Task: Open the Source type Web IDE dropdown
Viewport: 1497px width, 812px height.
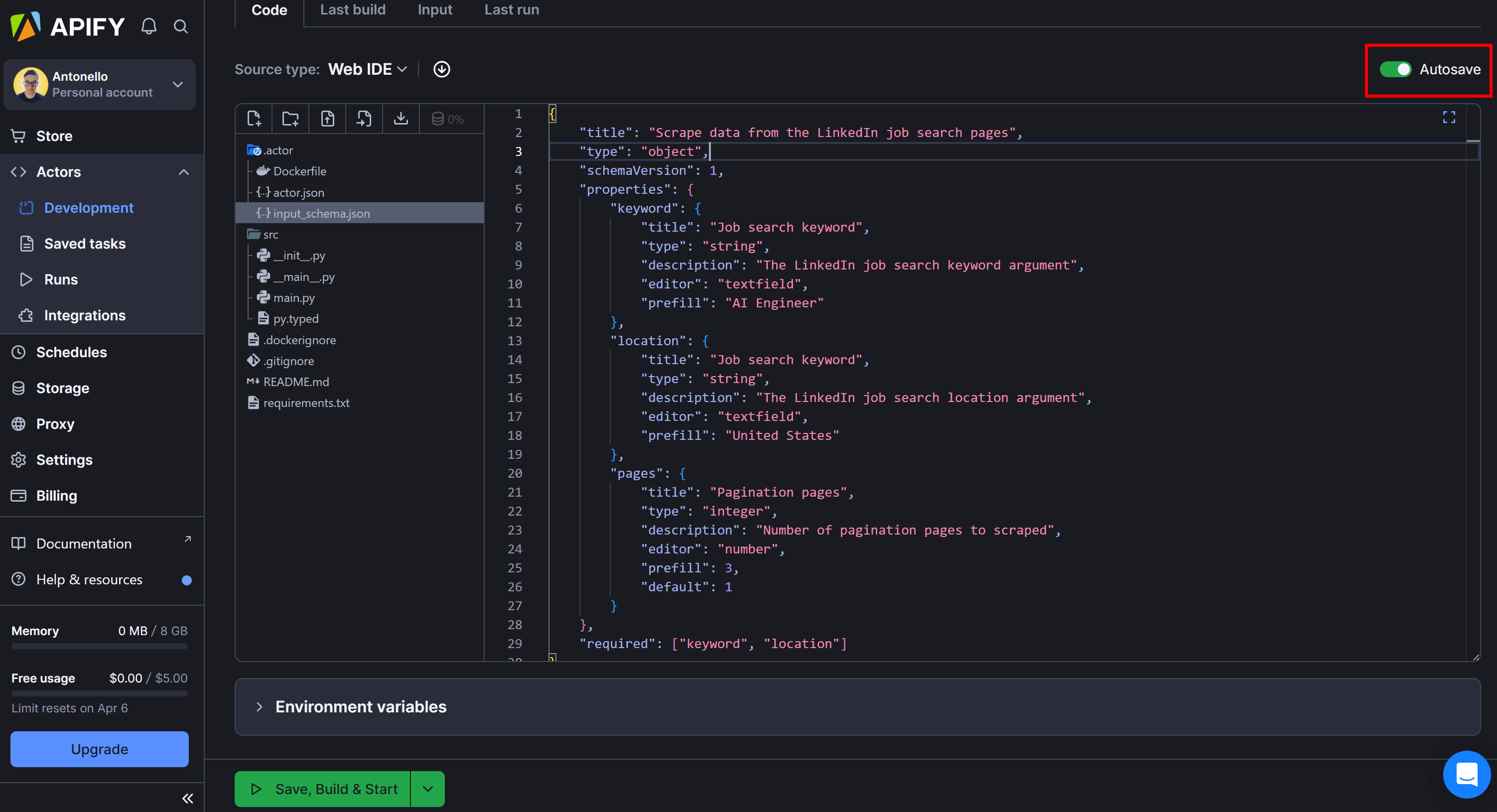Action: click(366, 69)
